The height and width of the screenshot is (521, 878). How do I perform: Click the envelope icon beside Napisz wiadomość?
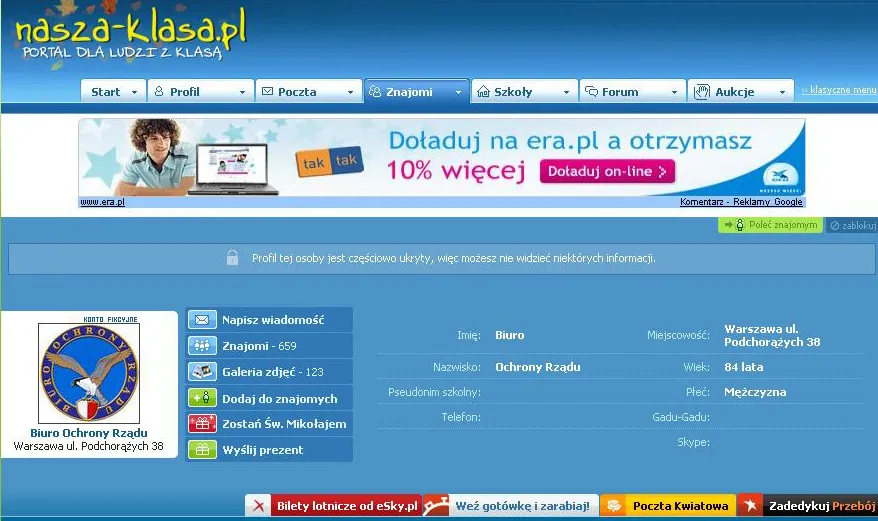(202, 320)
